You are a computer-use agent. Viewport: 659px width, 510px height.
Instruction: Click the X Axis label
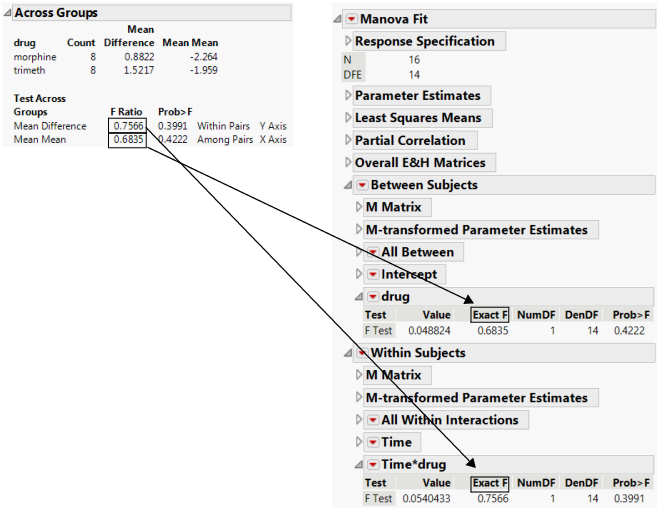[273, 140]
